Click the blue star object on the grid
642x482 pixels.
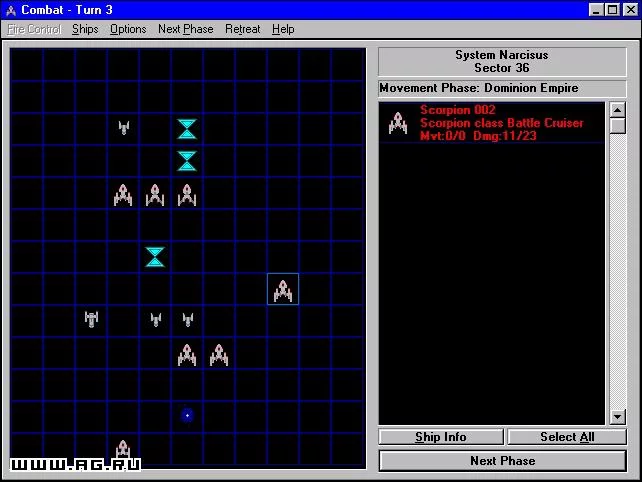187,415
